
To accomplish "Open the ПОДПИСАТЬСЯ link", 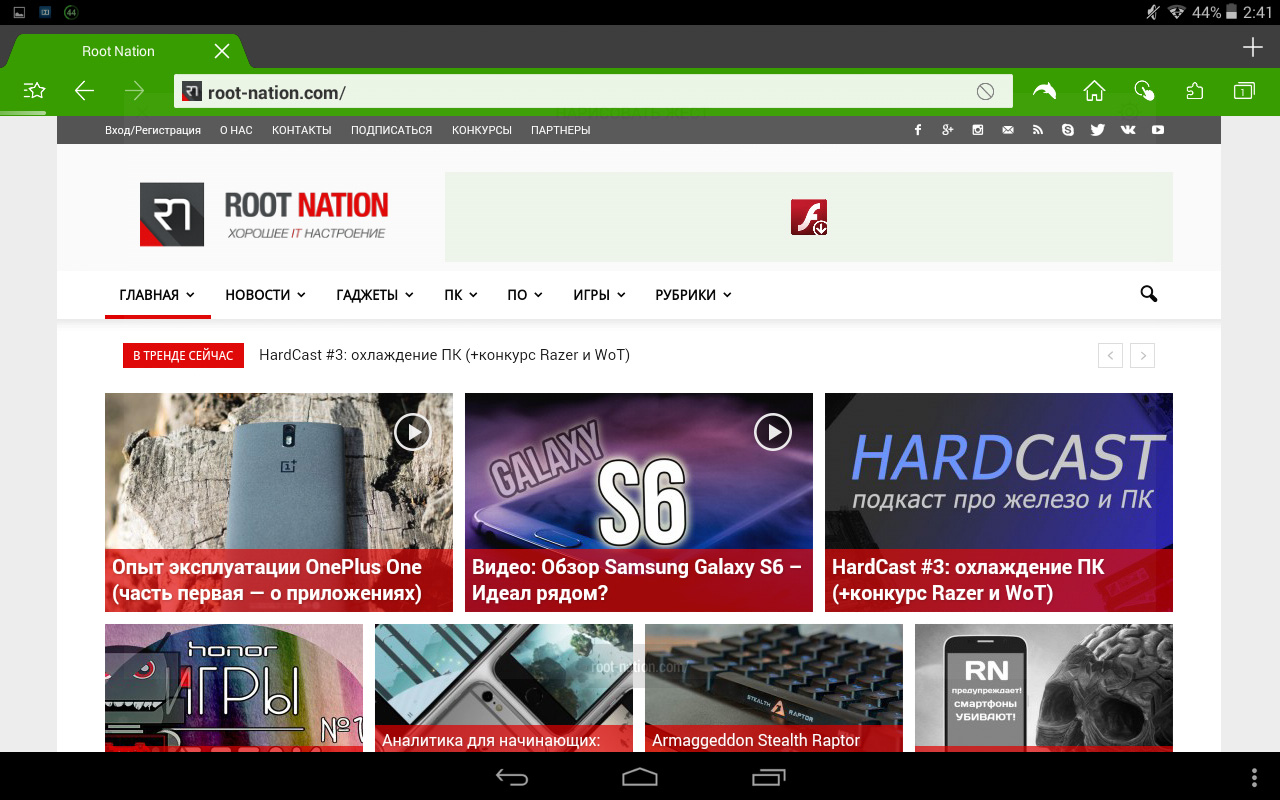I will [x=391, y=130].
